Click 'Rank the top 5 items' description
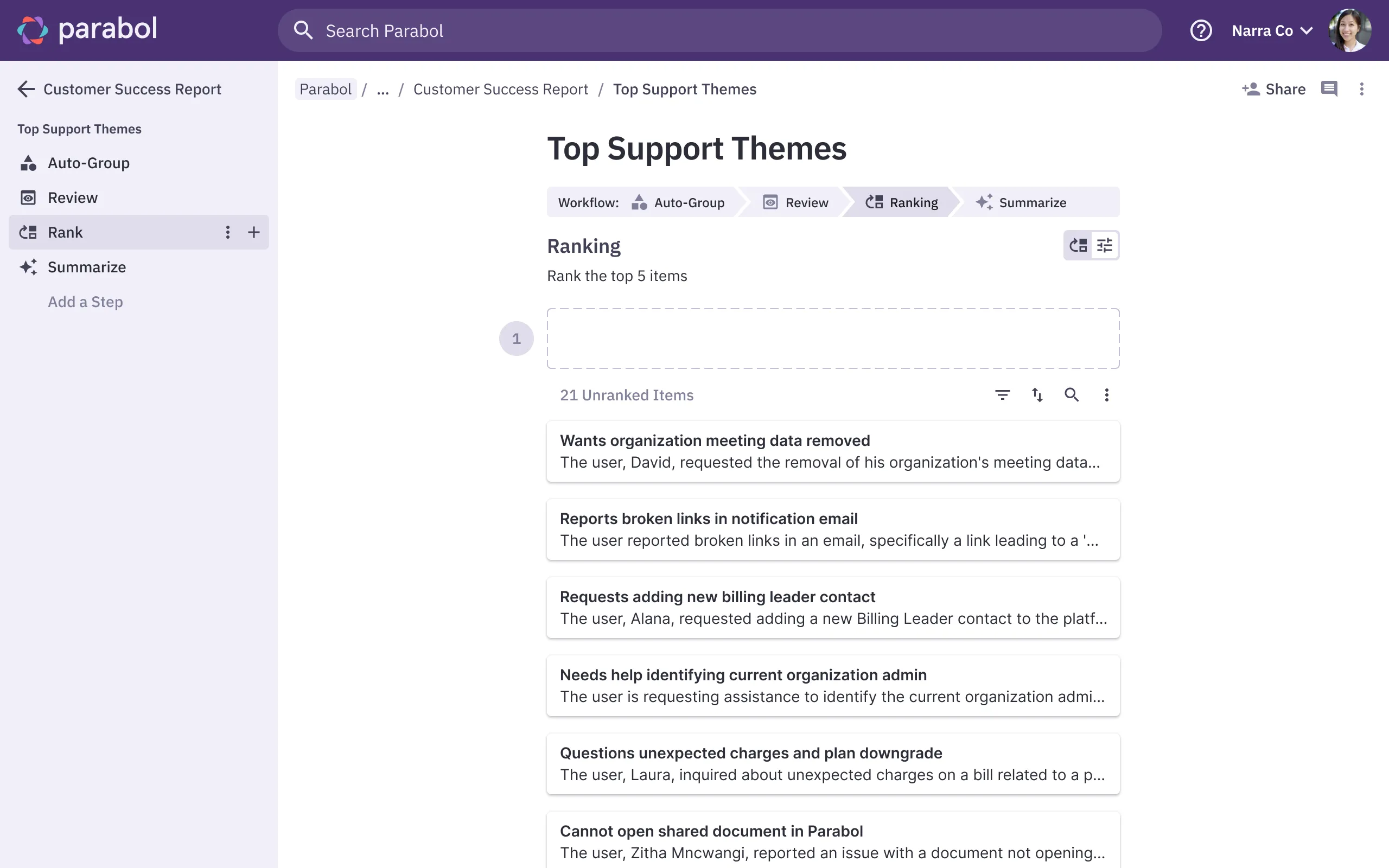Screen dimensions: 1389x868 coord(617,276)
